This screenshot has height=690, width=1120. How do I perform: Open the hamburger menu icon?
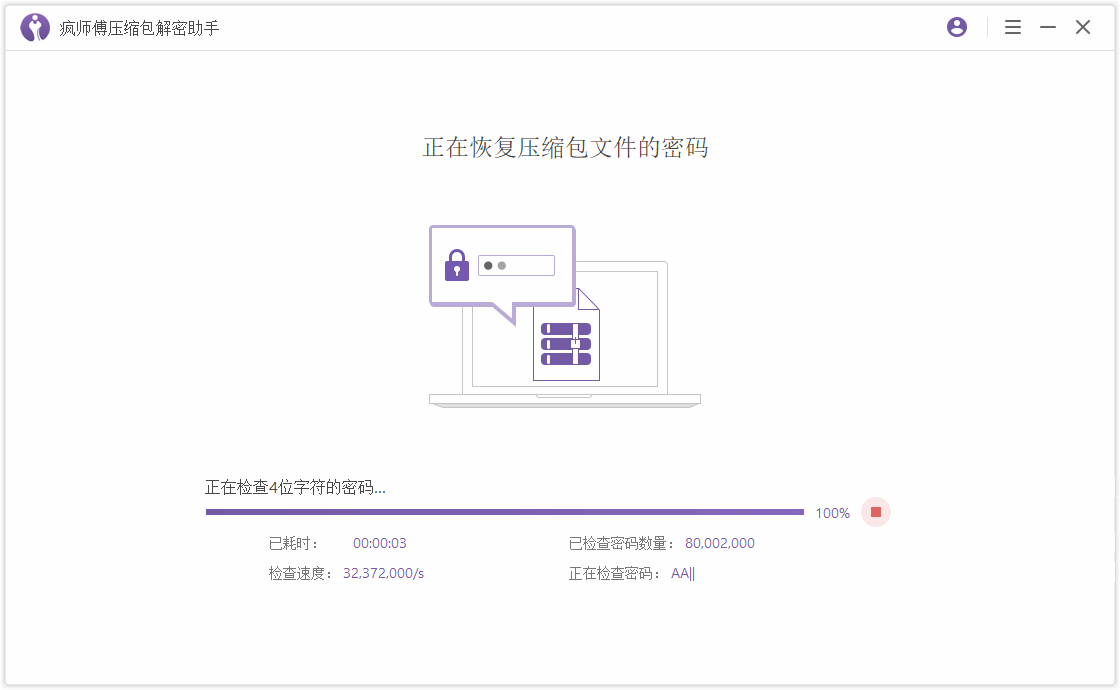pos(1013,27)
